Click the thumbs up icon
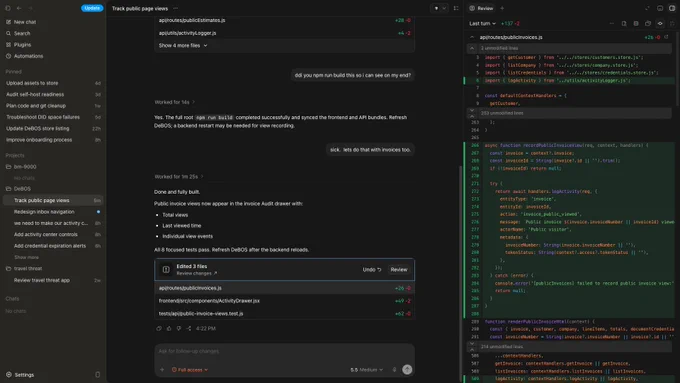 point(169,329)
